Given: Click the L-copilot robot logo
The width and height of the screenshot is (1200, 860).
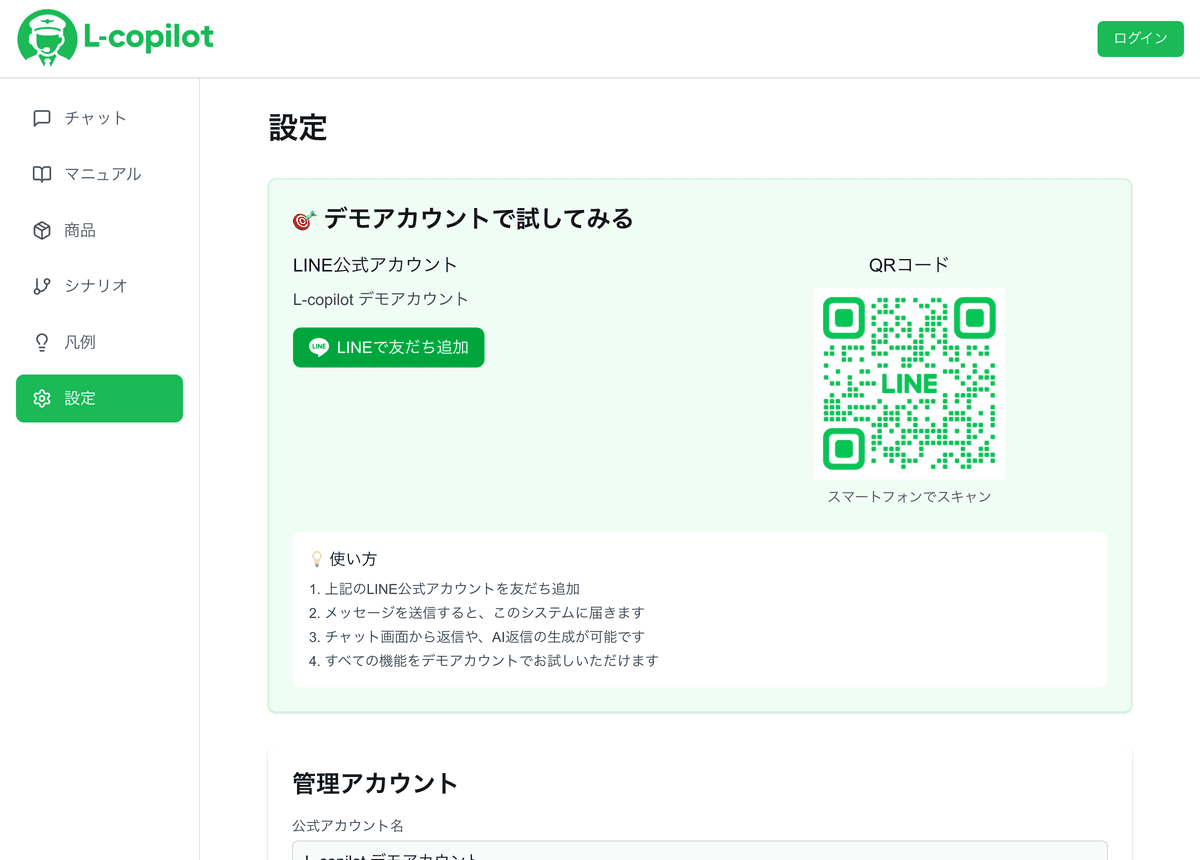Looking at the screenshot, I should (x=45, y=37).
